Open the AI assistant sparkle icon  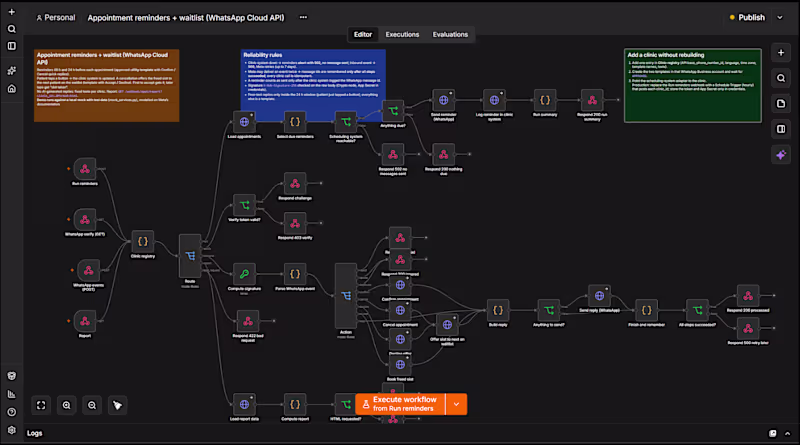tap(781, 155)
